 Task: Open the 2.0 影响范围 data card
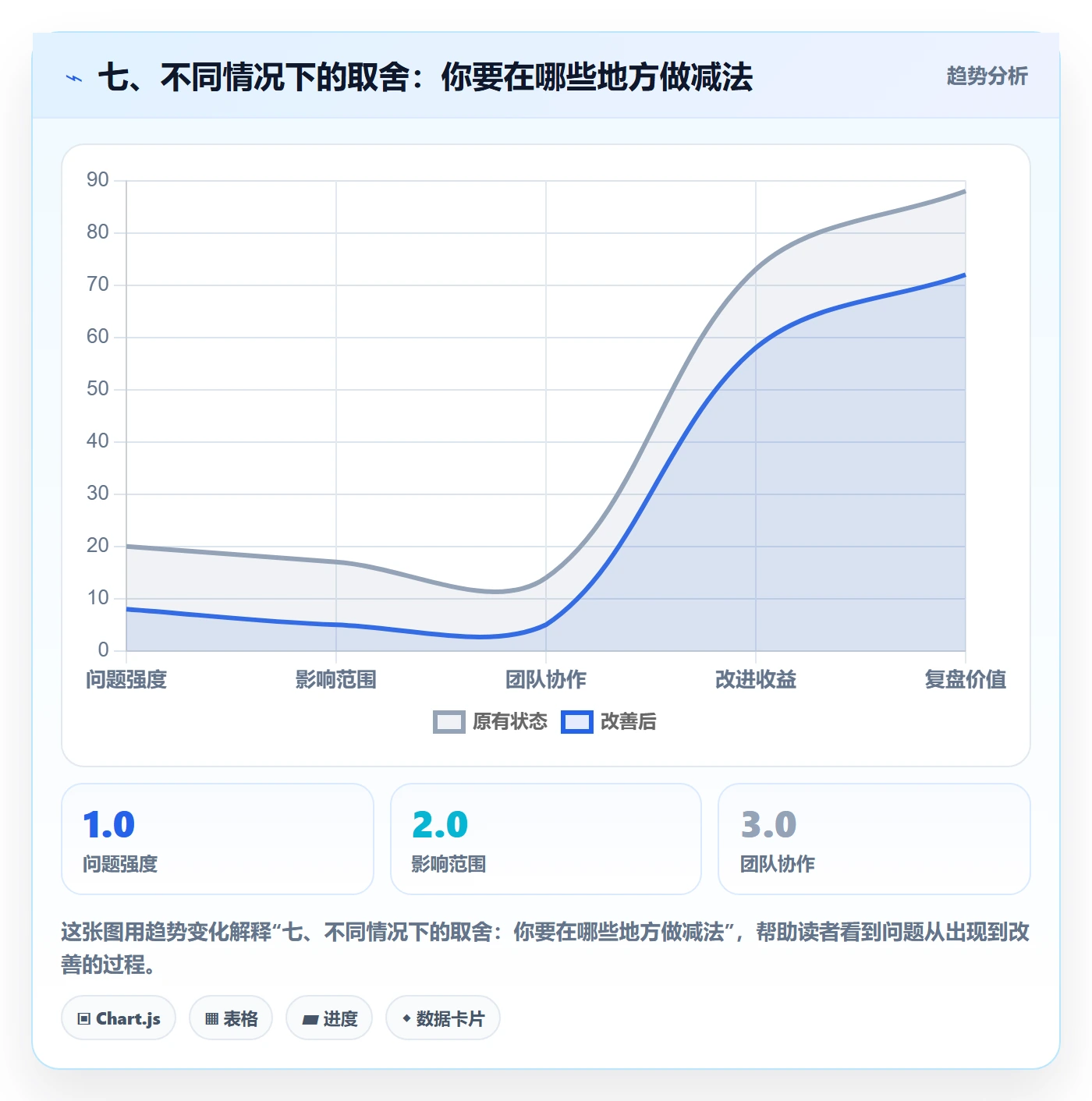pyautogui.click(x=546, y=839)
